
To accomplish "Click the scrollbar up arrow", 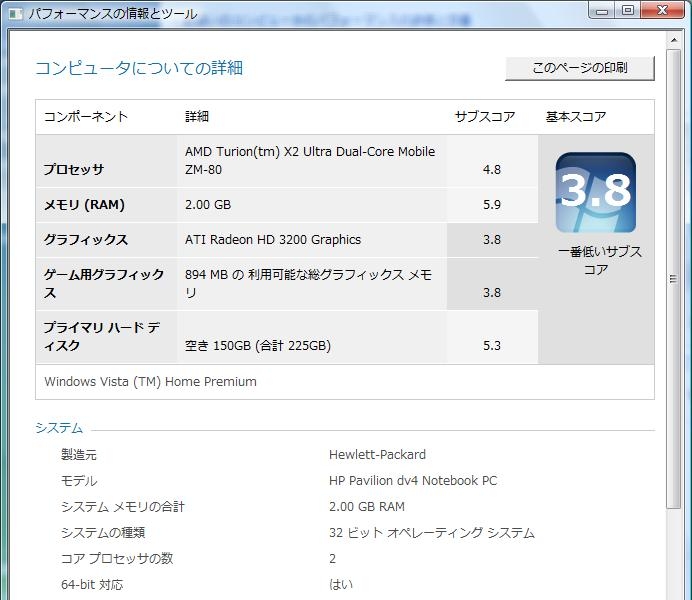I will coord(673,40).
